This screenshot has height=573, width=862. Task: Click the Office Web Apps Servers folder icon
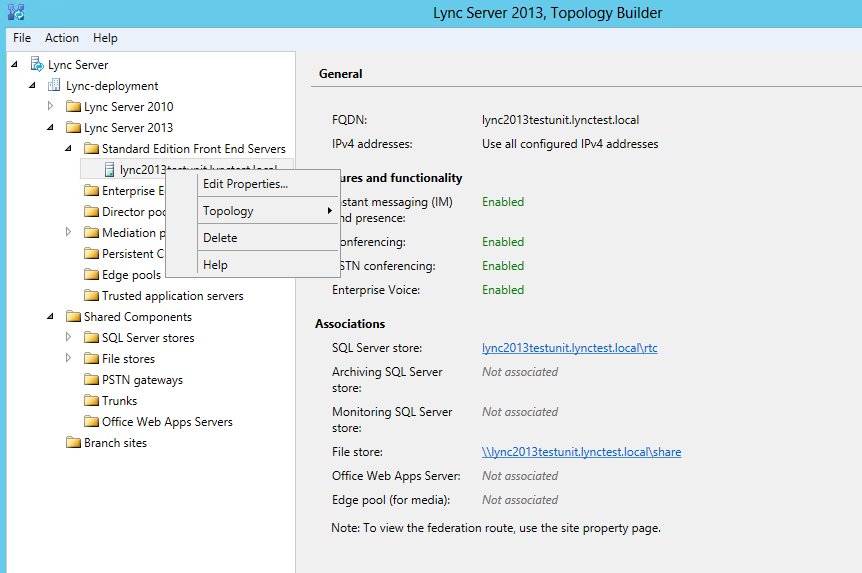coord(91,422)
